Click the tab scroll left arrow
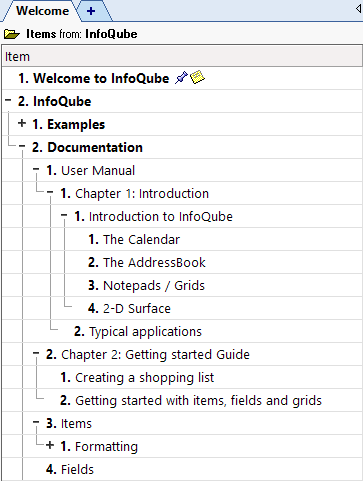The height and width of the screenshot is (481, 363). coord(358,9)
